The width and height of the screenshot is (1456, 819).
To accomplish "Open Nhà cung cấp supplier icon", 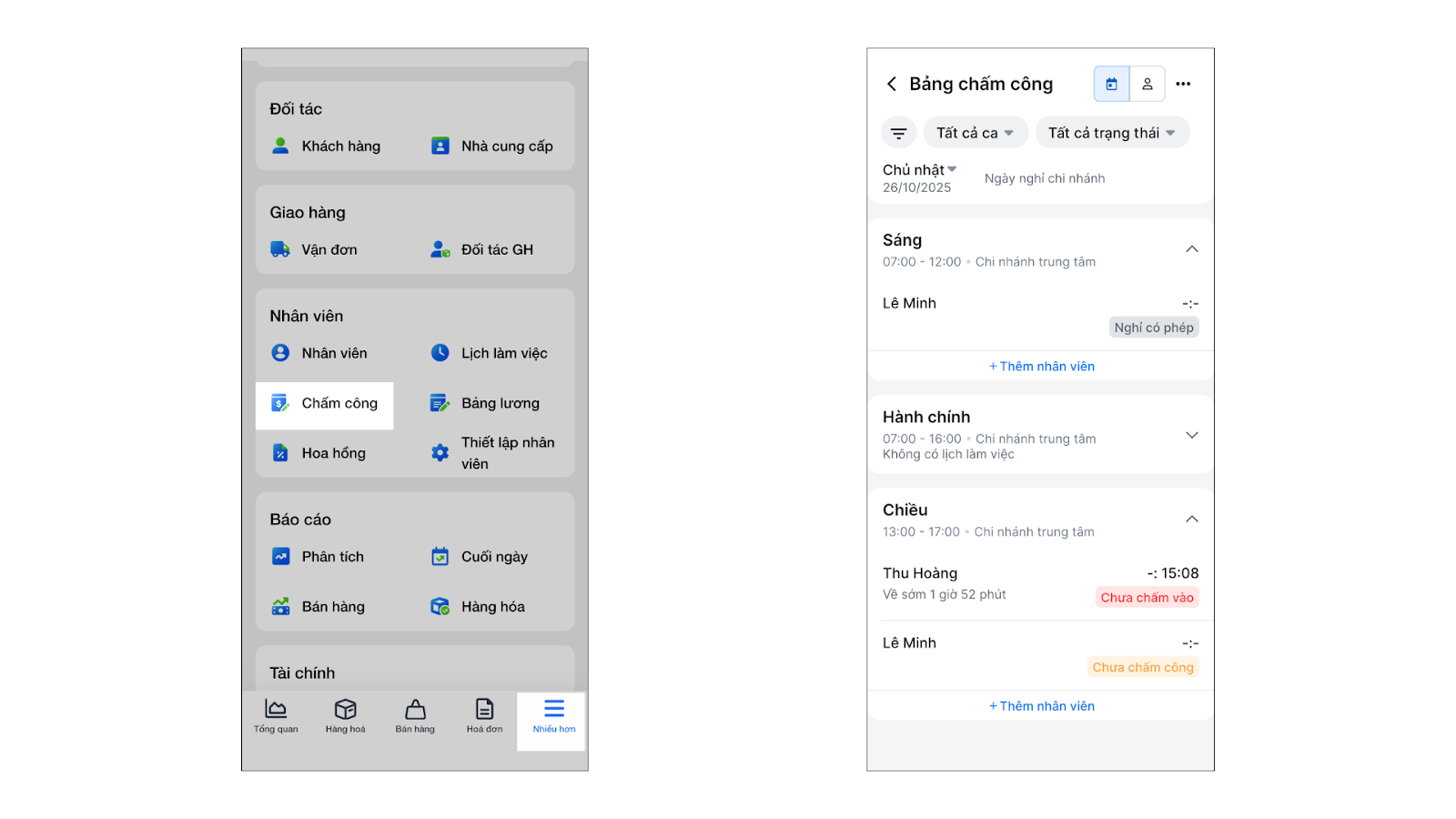I will click(x=440, y=146).
